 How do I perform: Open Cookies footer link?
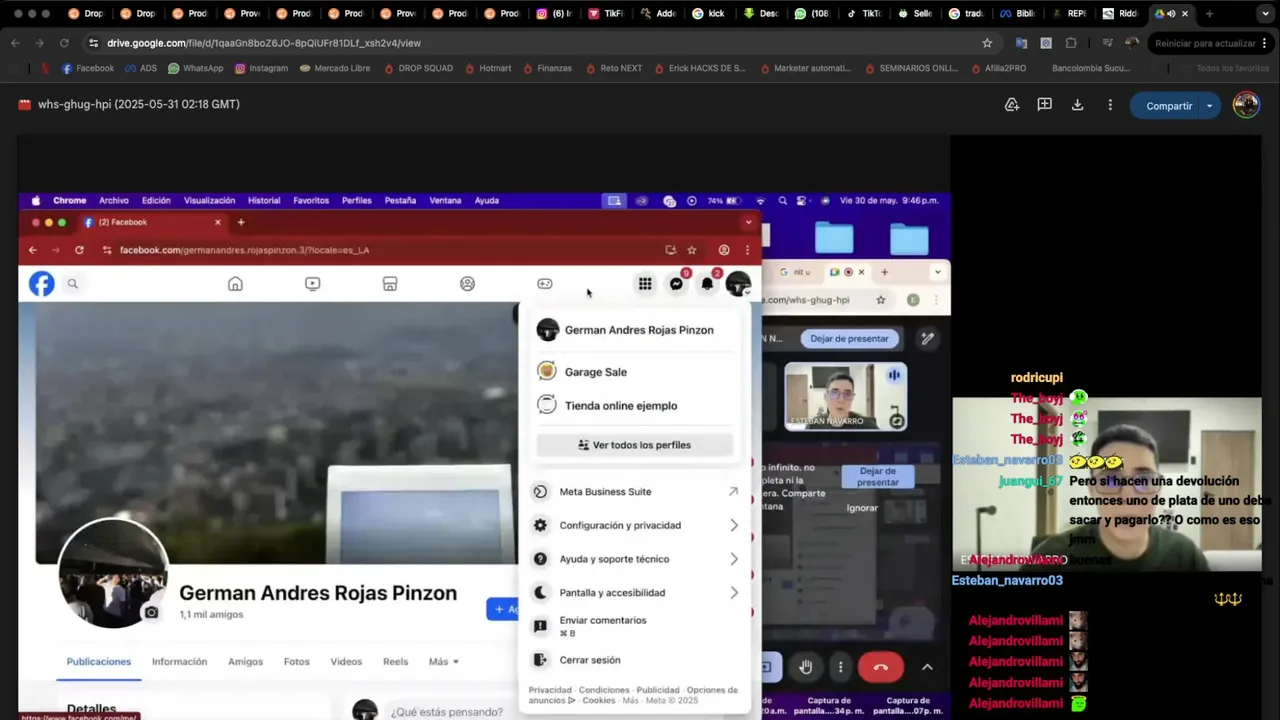(x=598, y=701)
